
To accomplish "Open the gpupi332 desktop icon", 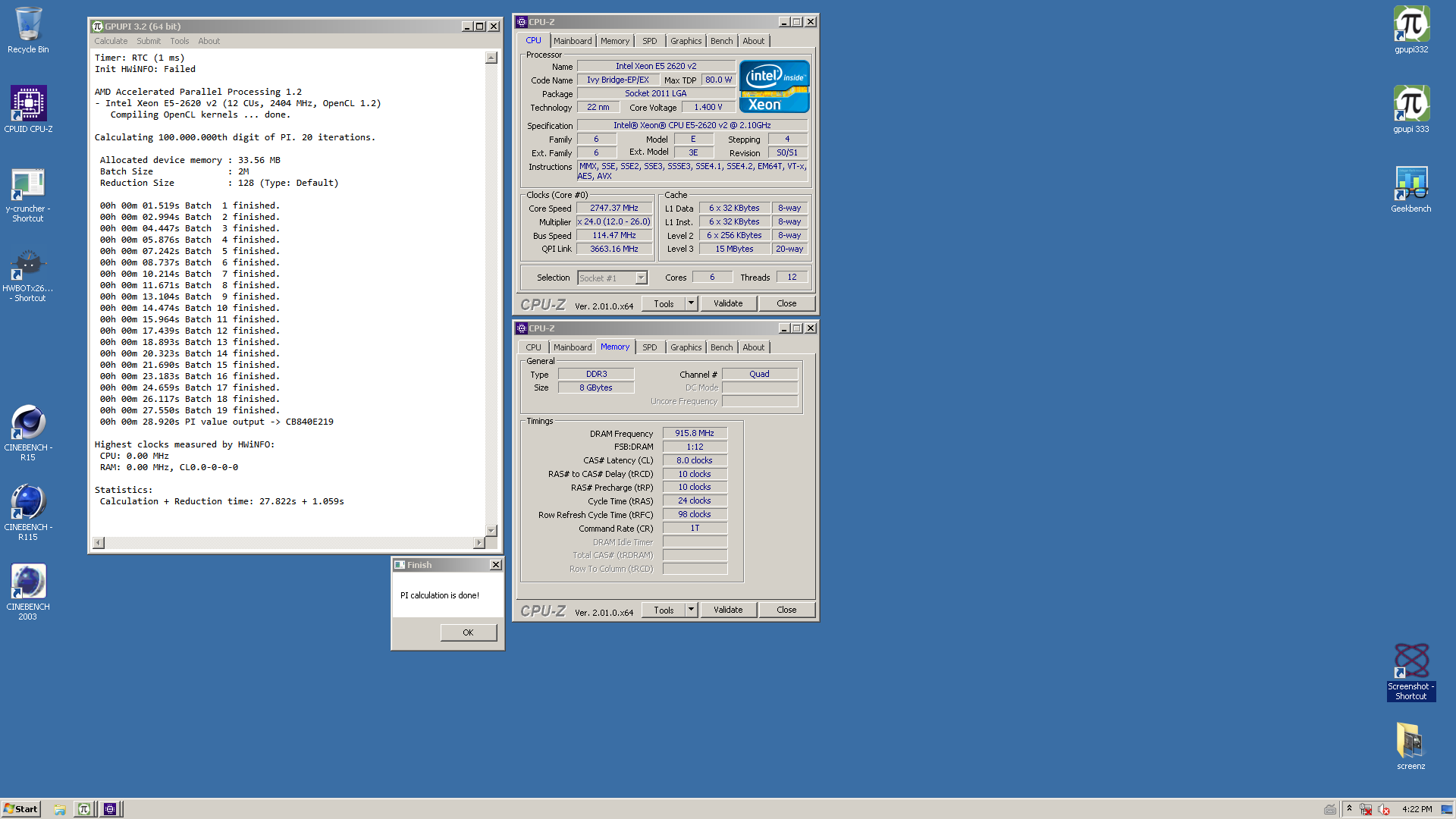I will click(1410, 30).
